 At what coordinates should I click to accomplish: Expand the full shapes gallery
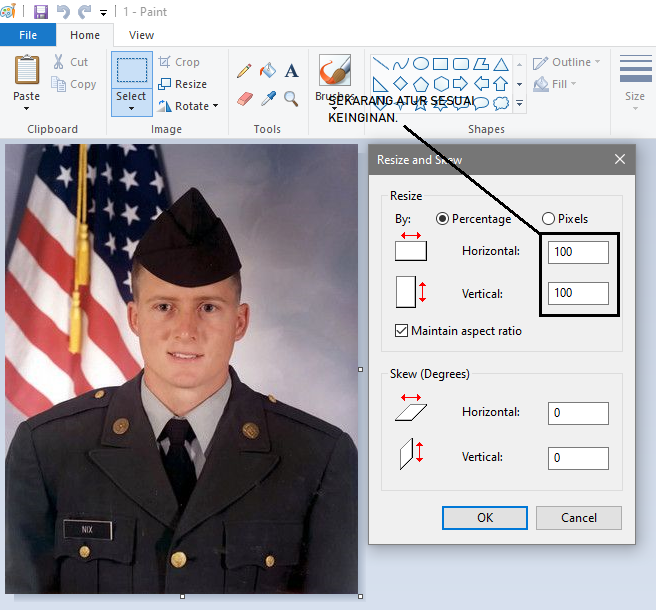(x=519, y=103)
